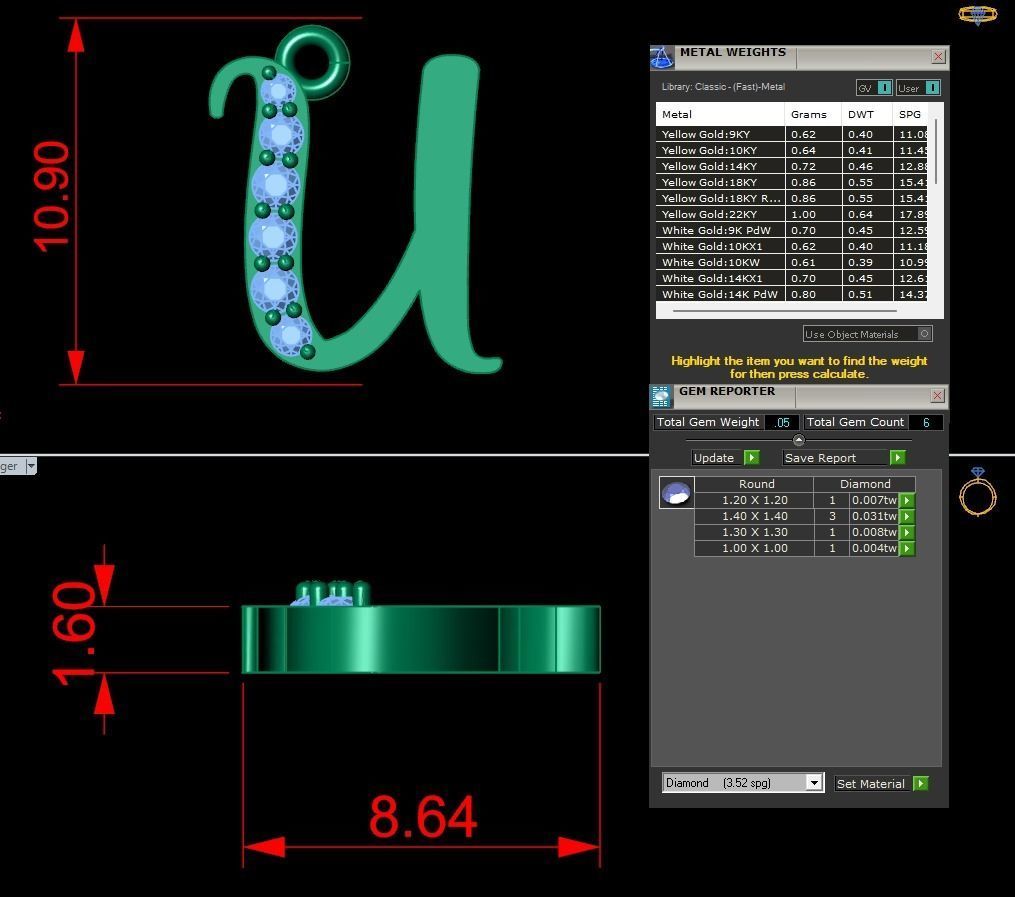
Task: Click the green arrow beside Update
Action: 752,458
